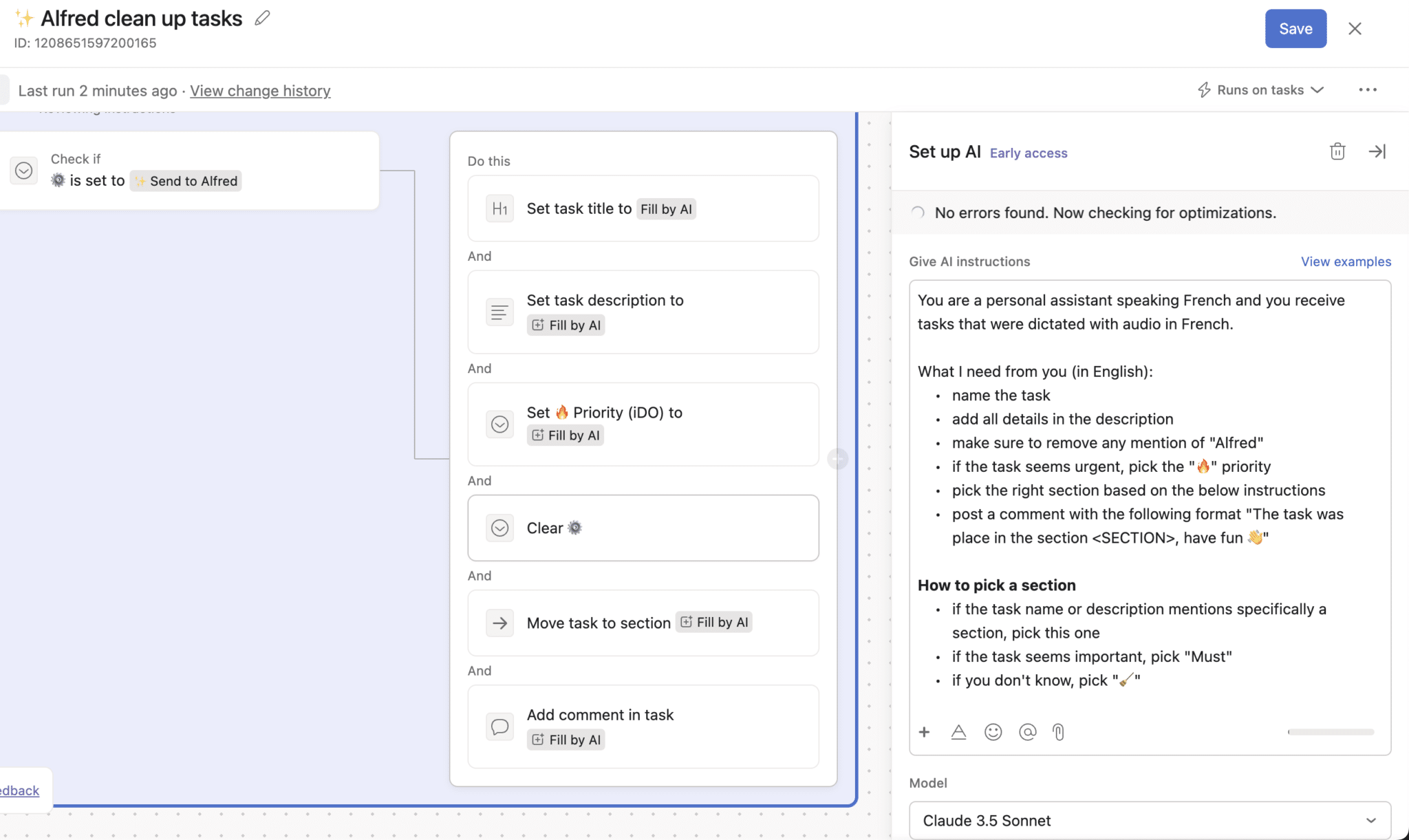Viewport: 1409px width, 840px height.
Task: Click the Save button
Action: pos(1295,29)
